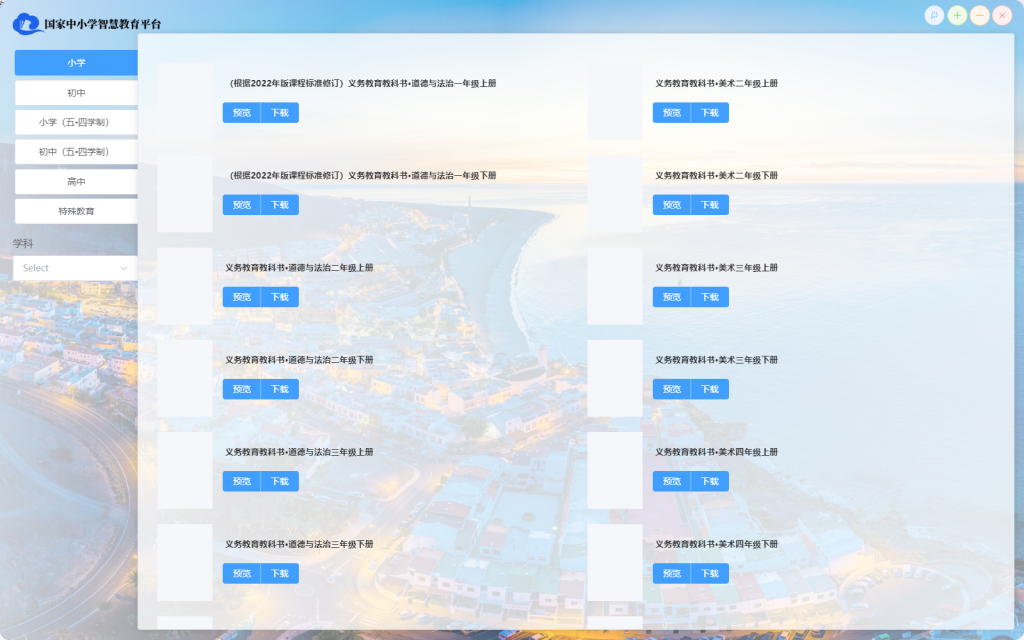1024x640 pixels.
Task: Click the red X icon at top right
Action: (x=1002, y=15)
